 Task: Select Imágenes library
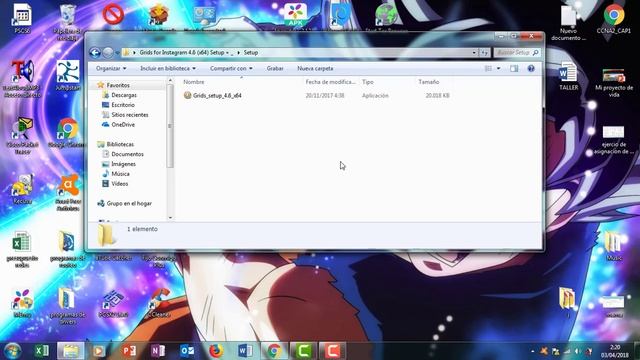[x=123, y=164]
